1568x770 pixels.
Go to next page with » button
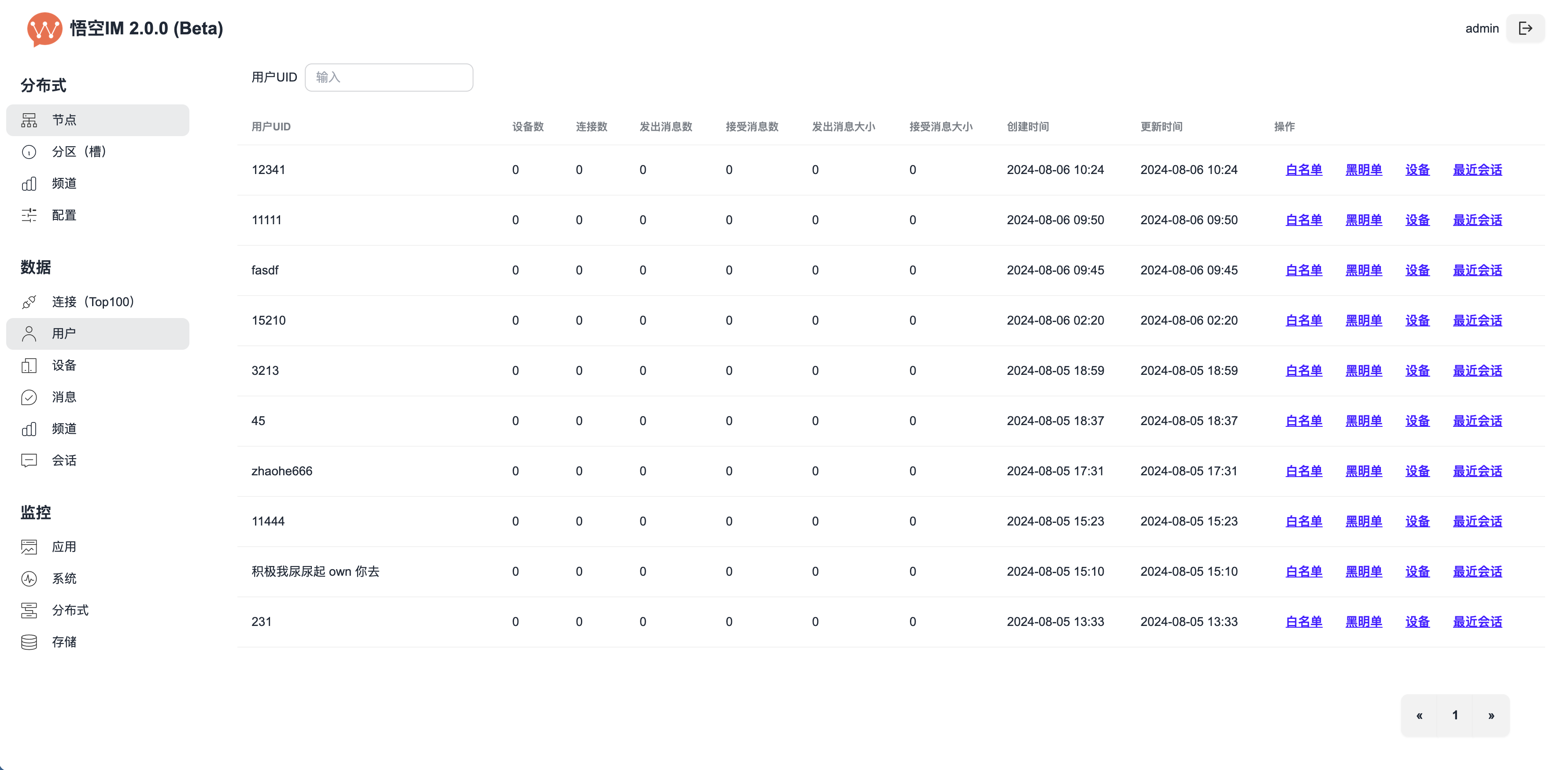coord(1490,715)
